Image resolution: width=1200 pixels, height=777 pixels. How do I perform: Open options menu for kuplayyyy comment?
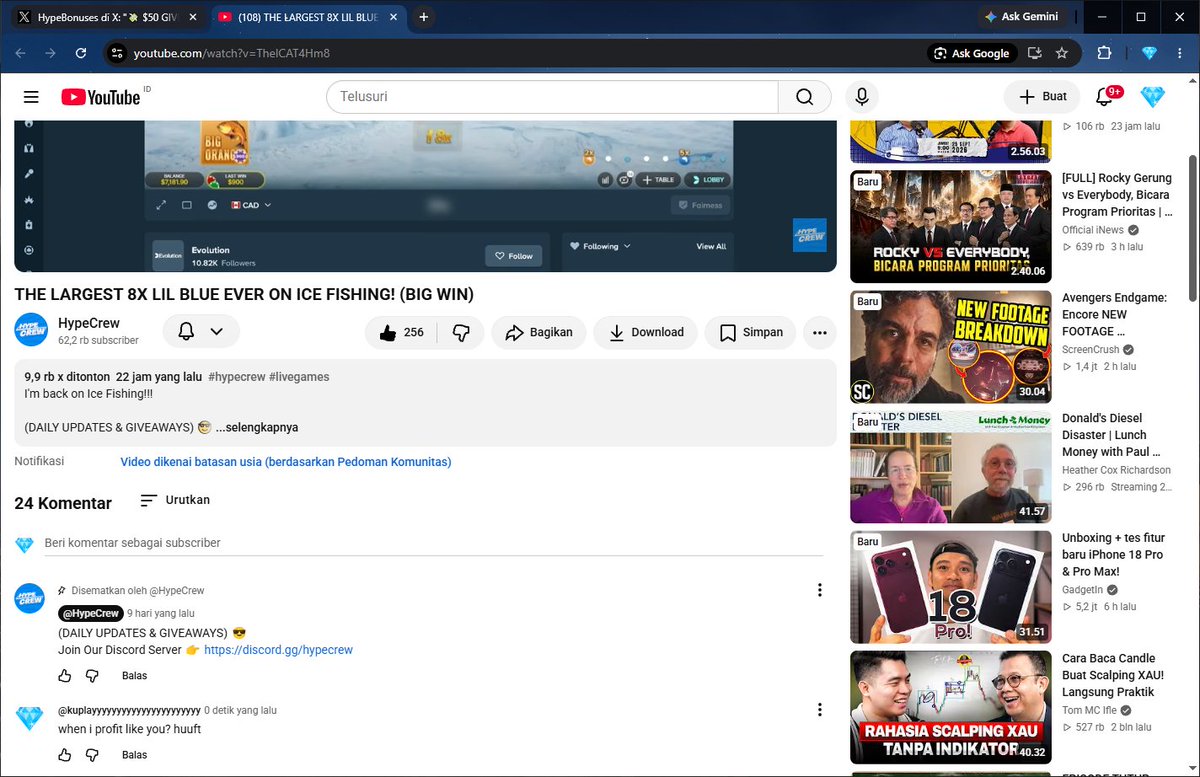tap(820, 710)
